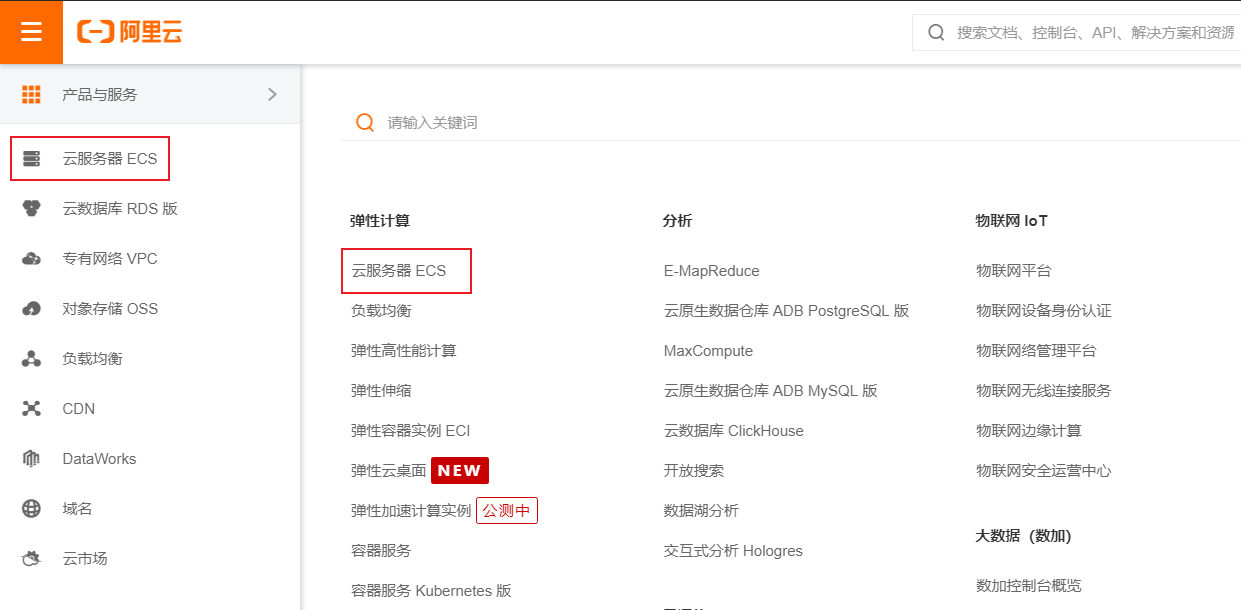Image resolution: width=1241 pixels, height=610 pixels.
Task: Open 交互式分析 Hologres link
Action: (x=733, y=550)
